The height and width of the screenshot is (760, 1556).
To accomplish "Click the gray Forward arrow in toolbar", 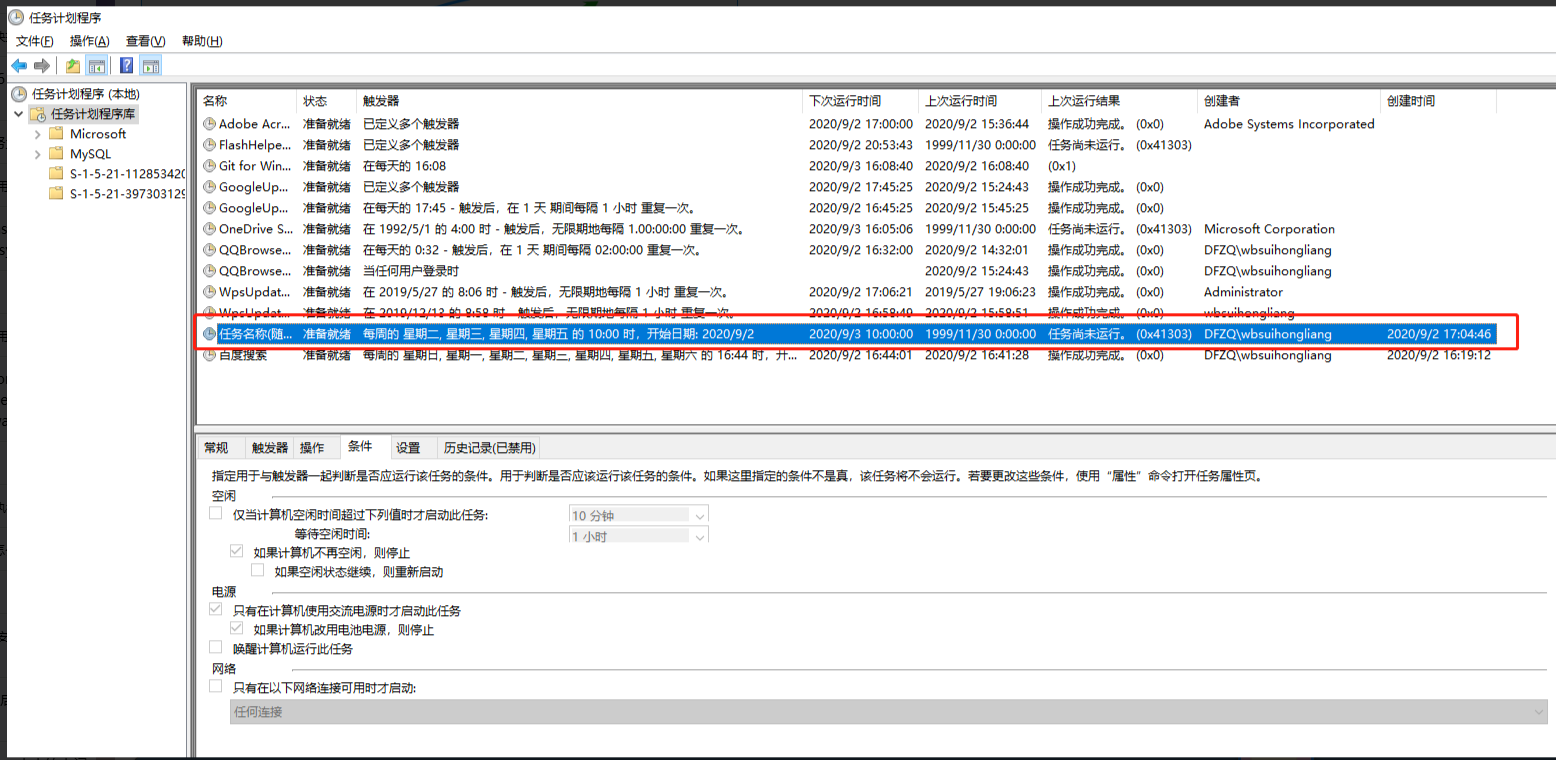I will 42,66.
